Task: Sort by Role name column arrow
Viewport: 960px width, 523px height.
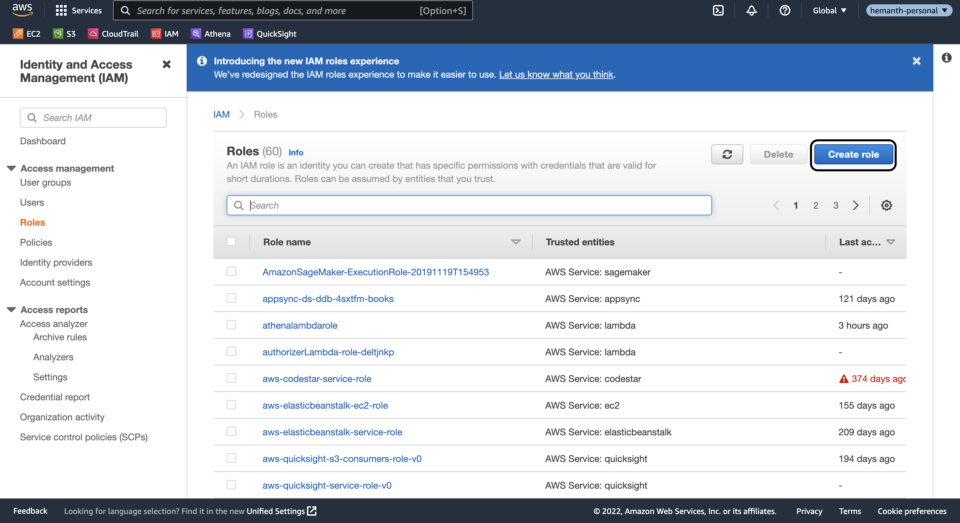Action: 516,243
